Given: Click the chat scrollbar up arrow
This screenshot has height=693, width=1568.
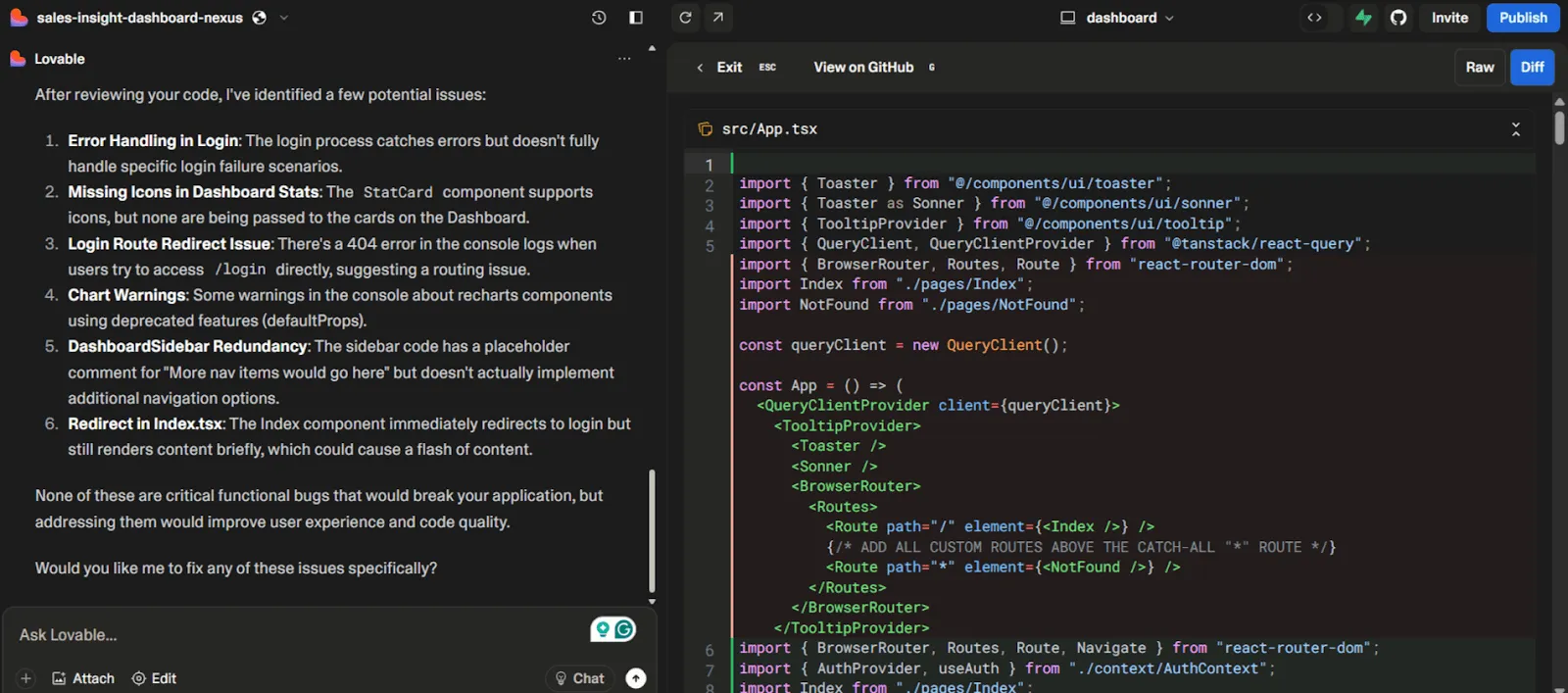Looking at the screenshot, I should coord(652,48).
